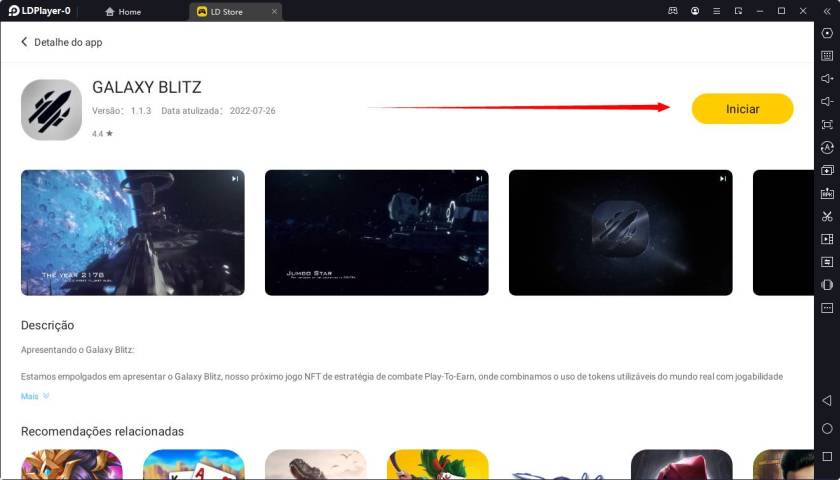This screenshot has height=480, width=840.
Task: Collapse the right sidebar with double chevron
Action: tap(826, 11)
